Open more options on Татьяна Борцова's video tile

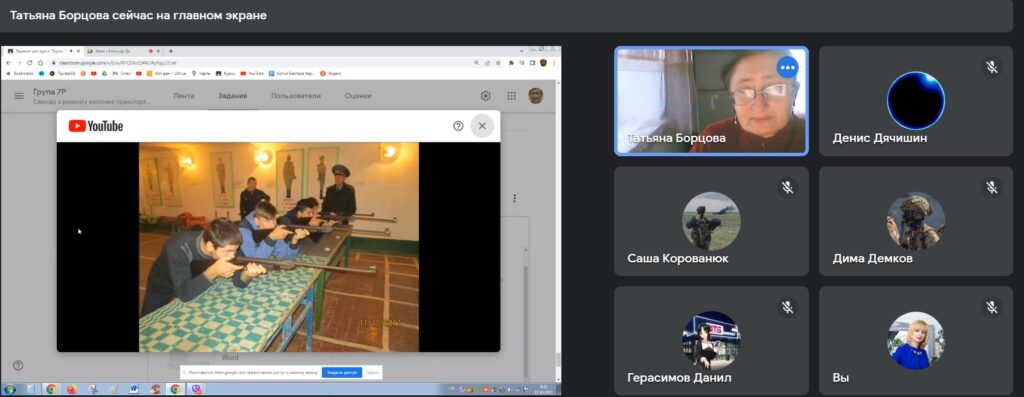tap(787, 67)
